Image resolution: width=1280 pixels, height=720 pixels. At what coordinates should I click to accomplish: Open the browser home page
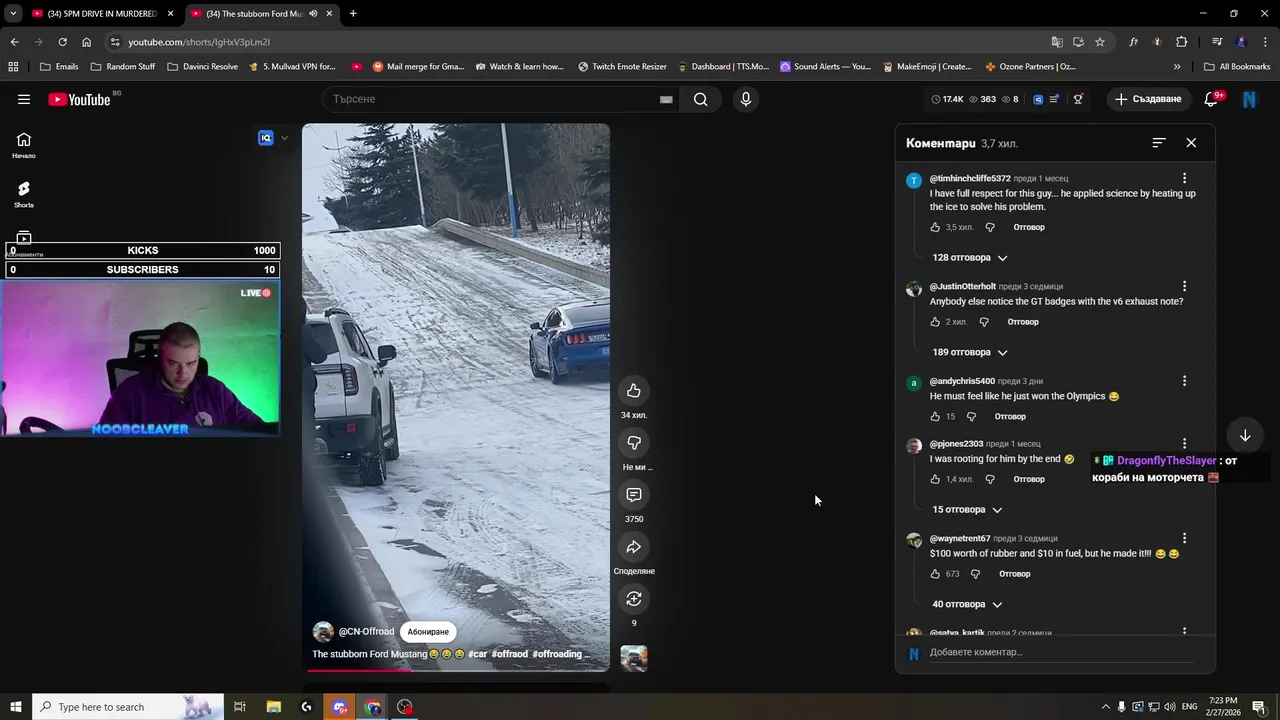pyautogui.click(x=86, y=42)
